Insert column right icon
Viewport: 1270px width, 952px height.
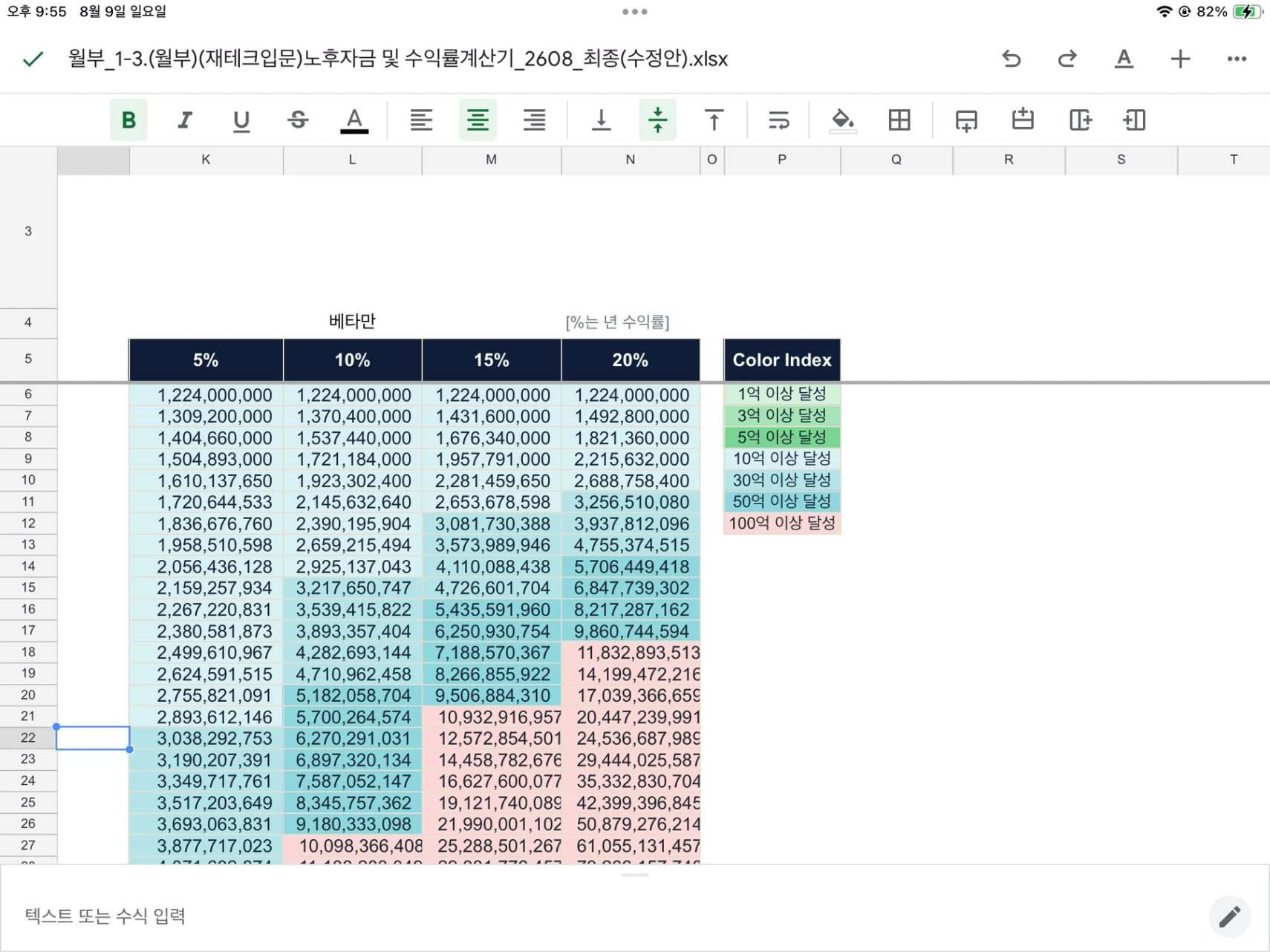1080,120
